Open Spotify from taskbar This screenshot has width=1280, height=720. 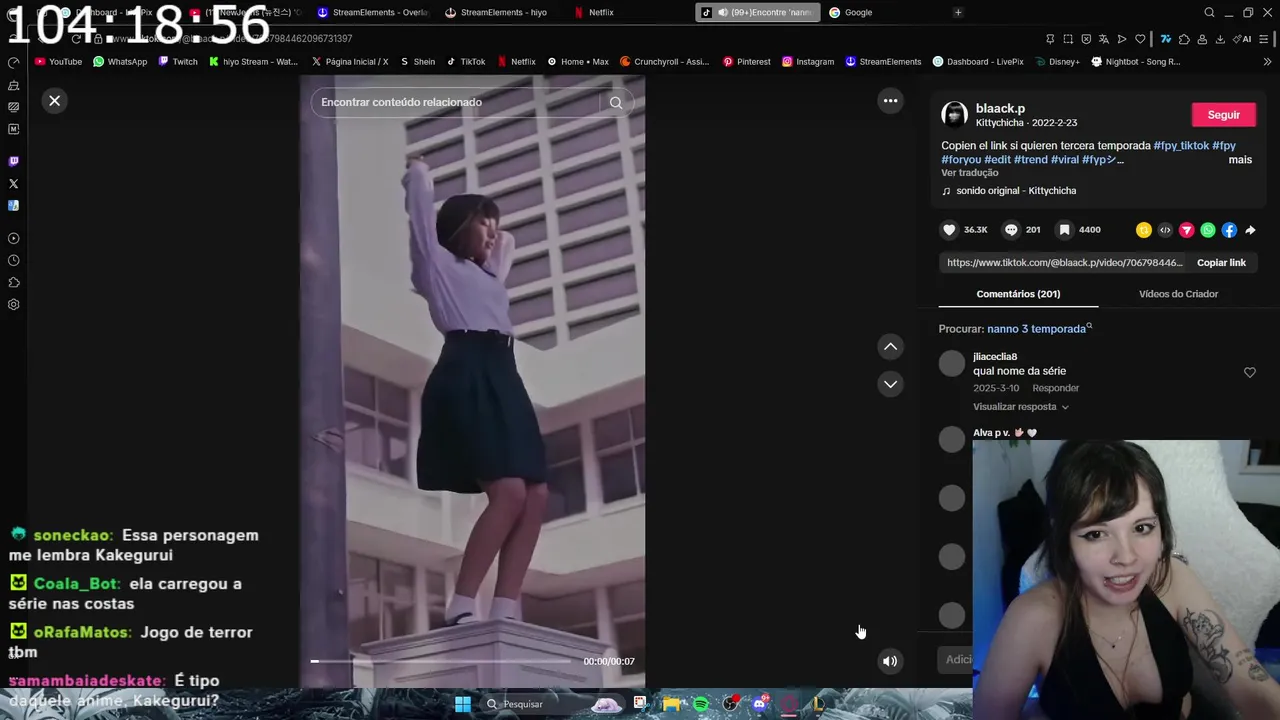click(x=700, y=704)
